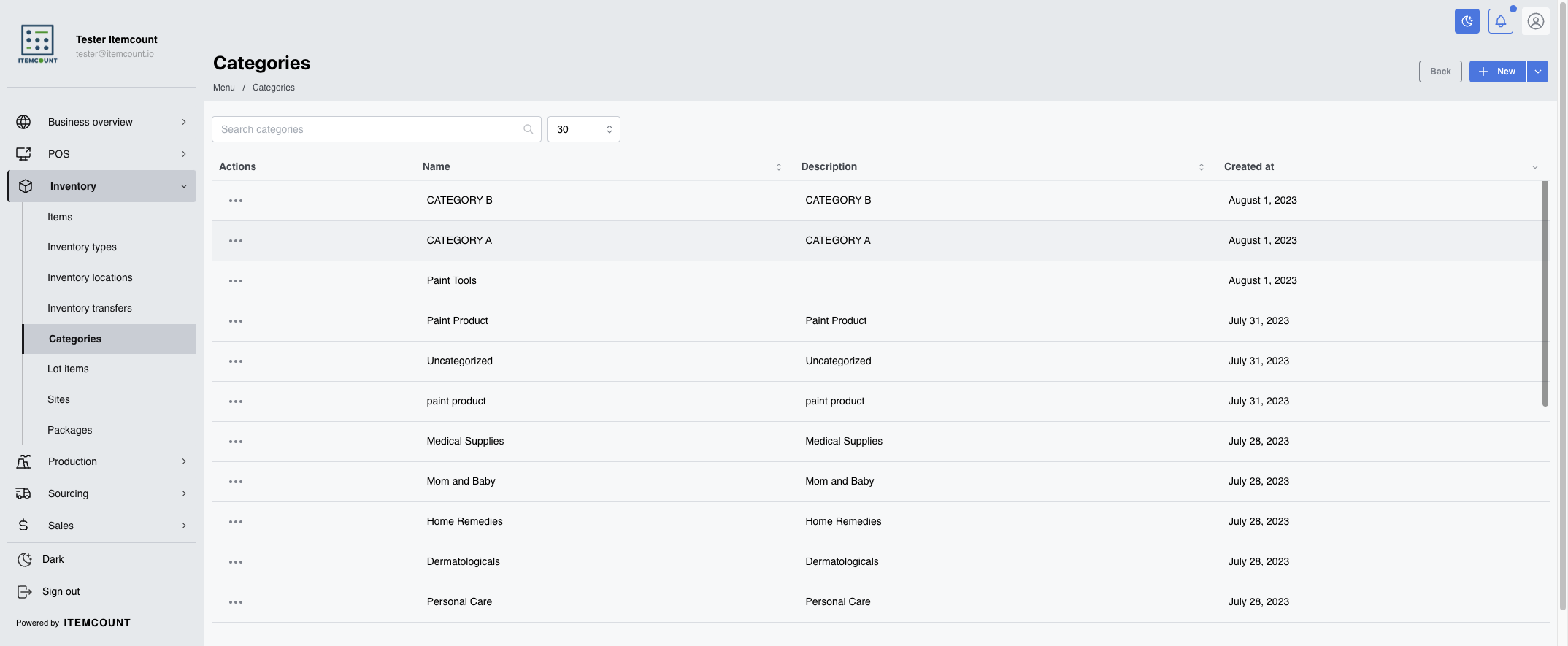
Task: Open actions menu for Uncategorized row
Action: coord(236,361)
